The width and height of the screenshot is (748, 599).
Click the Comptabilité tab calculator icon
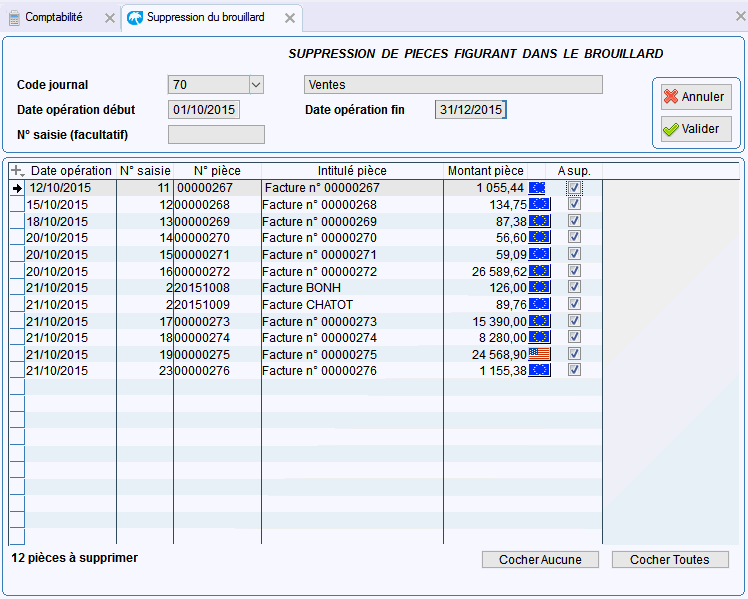click(15, 18)
